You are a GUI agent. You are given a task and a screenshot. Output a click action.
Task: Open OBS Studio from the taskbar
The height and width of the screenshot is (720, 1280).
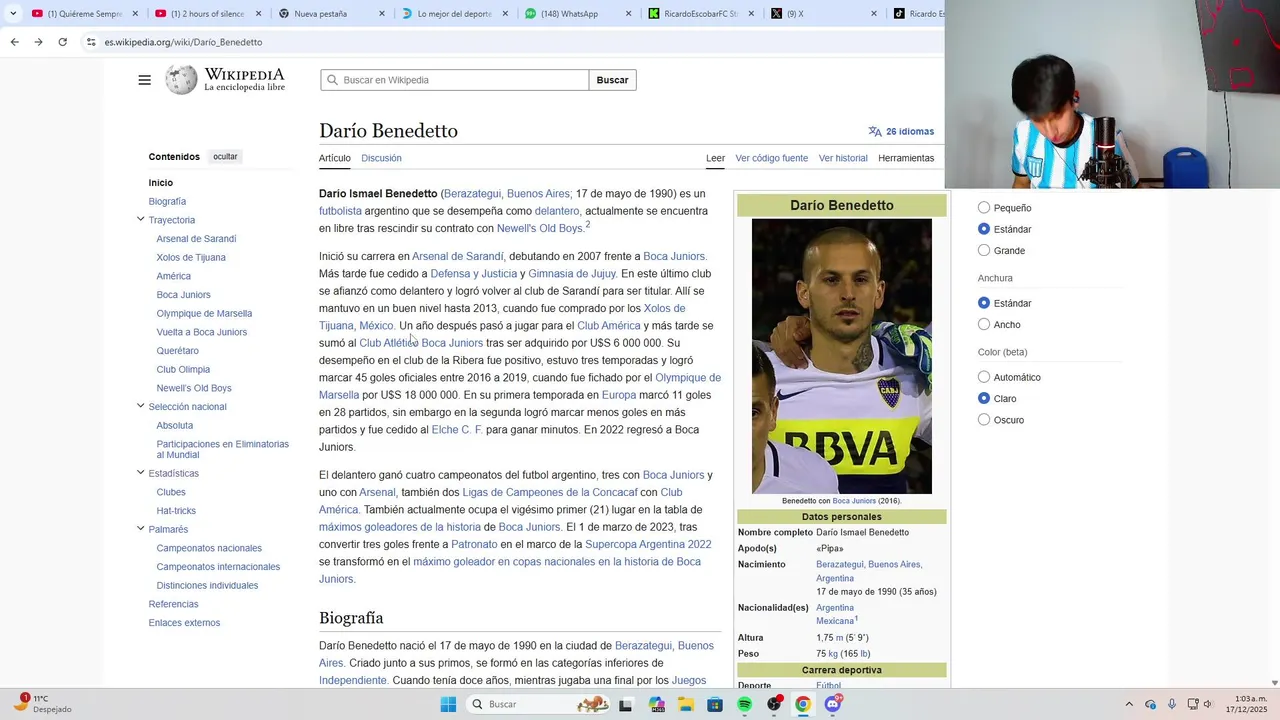774,704
